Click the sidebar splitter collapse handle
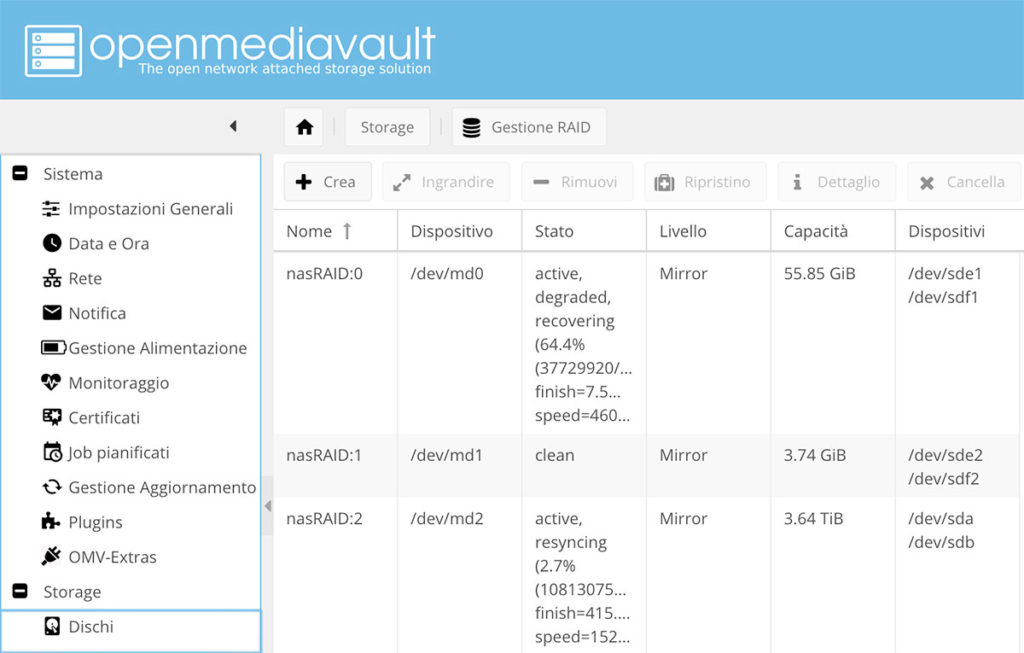 point(267,506)
